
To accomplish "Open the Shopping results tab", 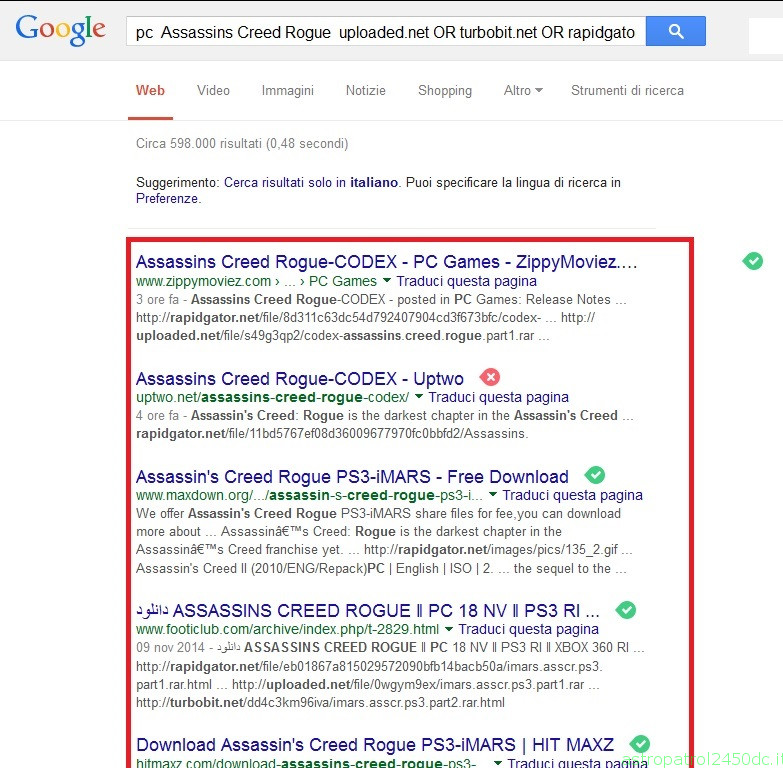I will point(445,90).
